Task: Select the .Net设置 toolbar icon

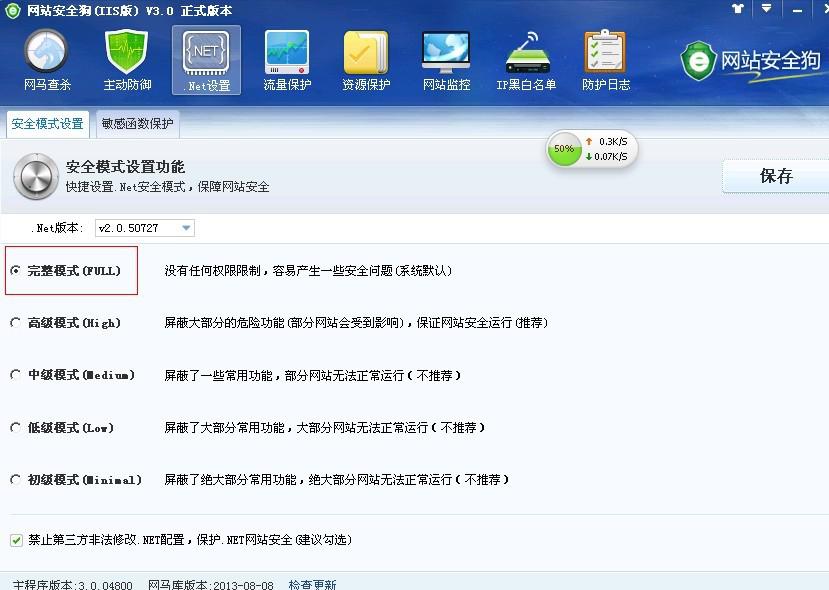Action: 206,60
